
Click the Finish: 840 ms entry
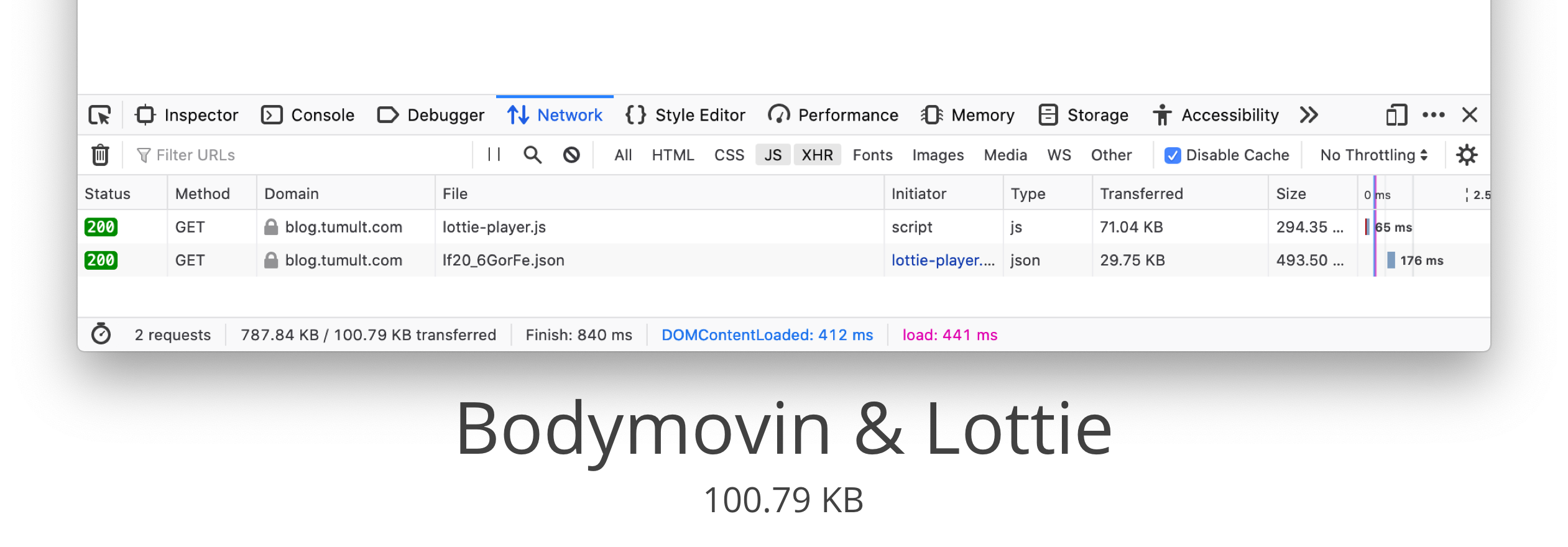579,335
